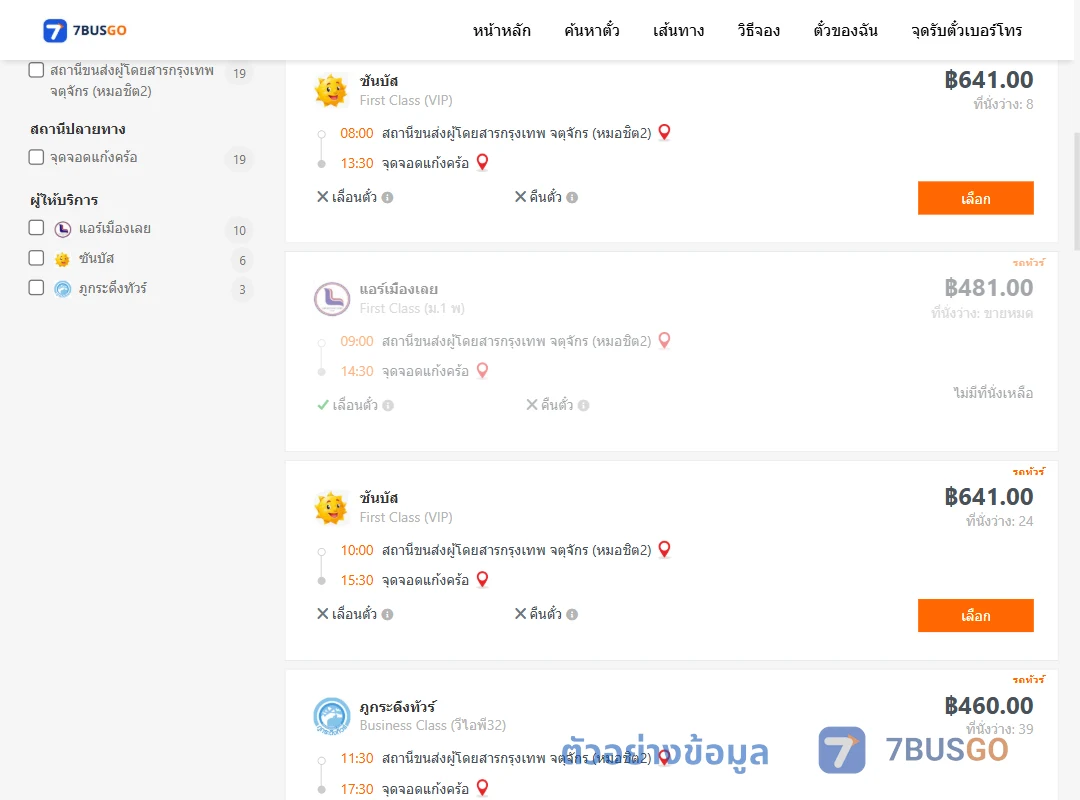Open the เส้นทาง menu item
Image resolution: width=1080 pixels, height=800 pixels.
(x=678, y=30)
